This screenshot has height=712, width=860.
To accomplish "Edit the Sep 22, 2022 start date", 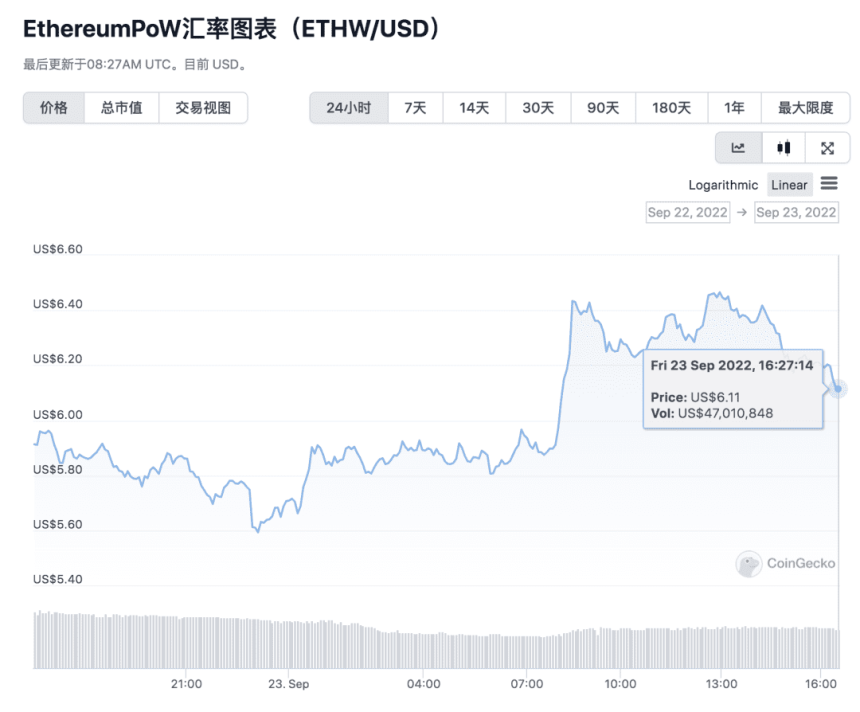I will pos(689,212).
